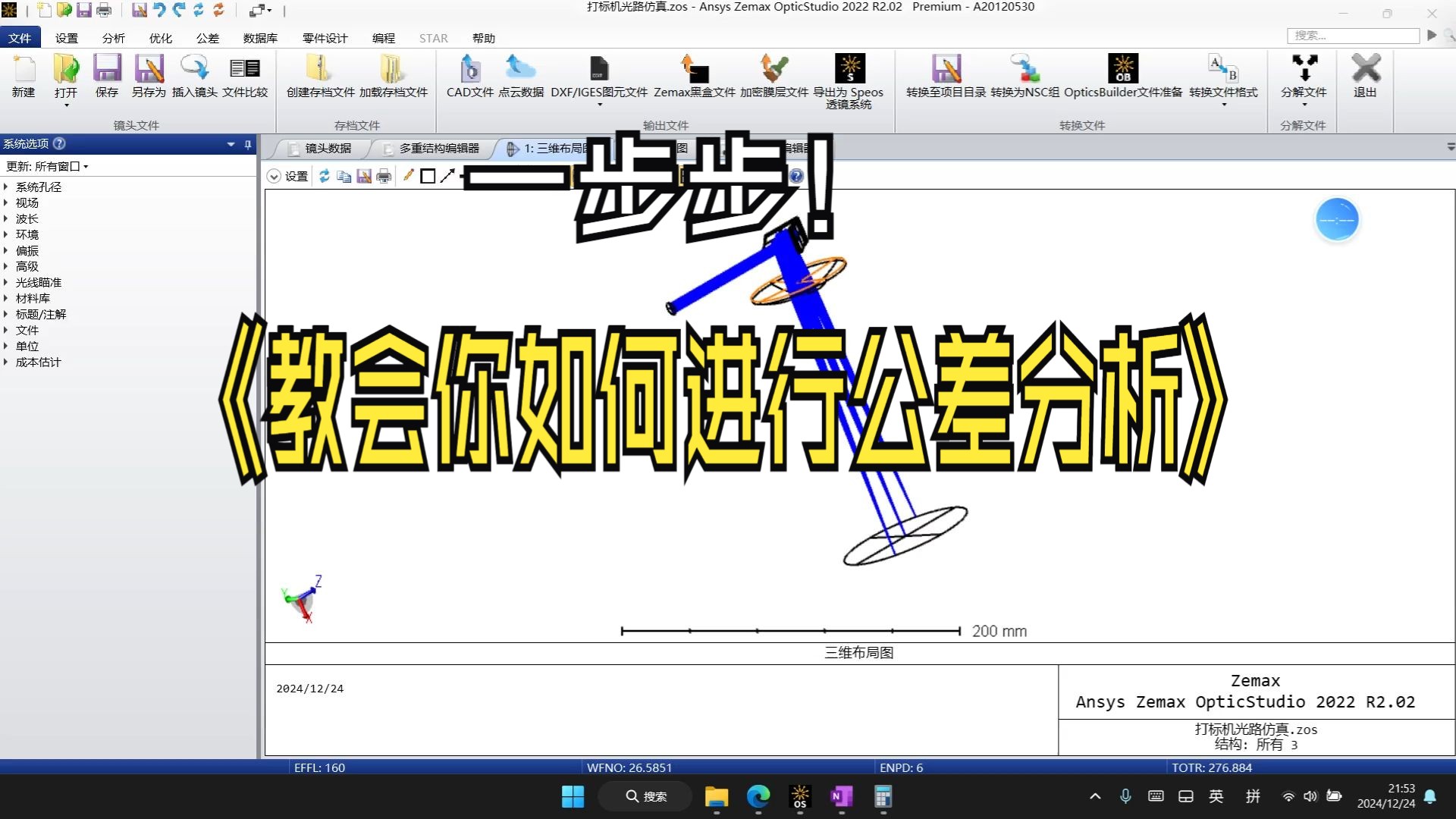The image size is (1456, 819).
Task: Click the 搜索 field in title bar
Action: coord(1353,36)
